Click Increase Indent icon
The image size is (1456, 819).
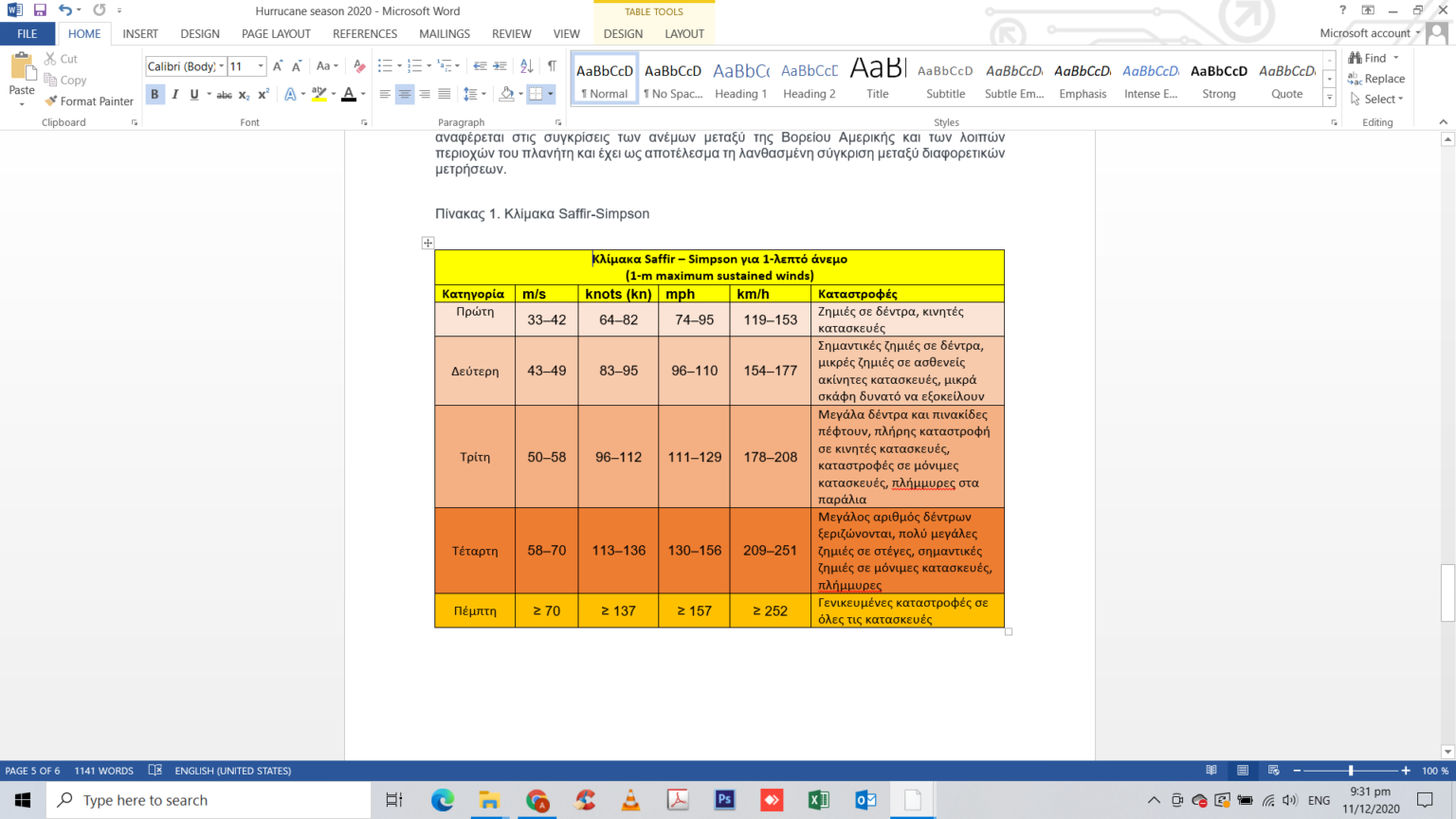(x=500, y=66)
